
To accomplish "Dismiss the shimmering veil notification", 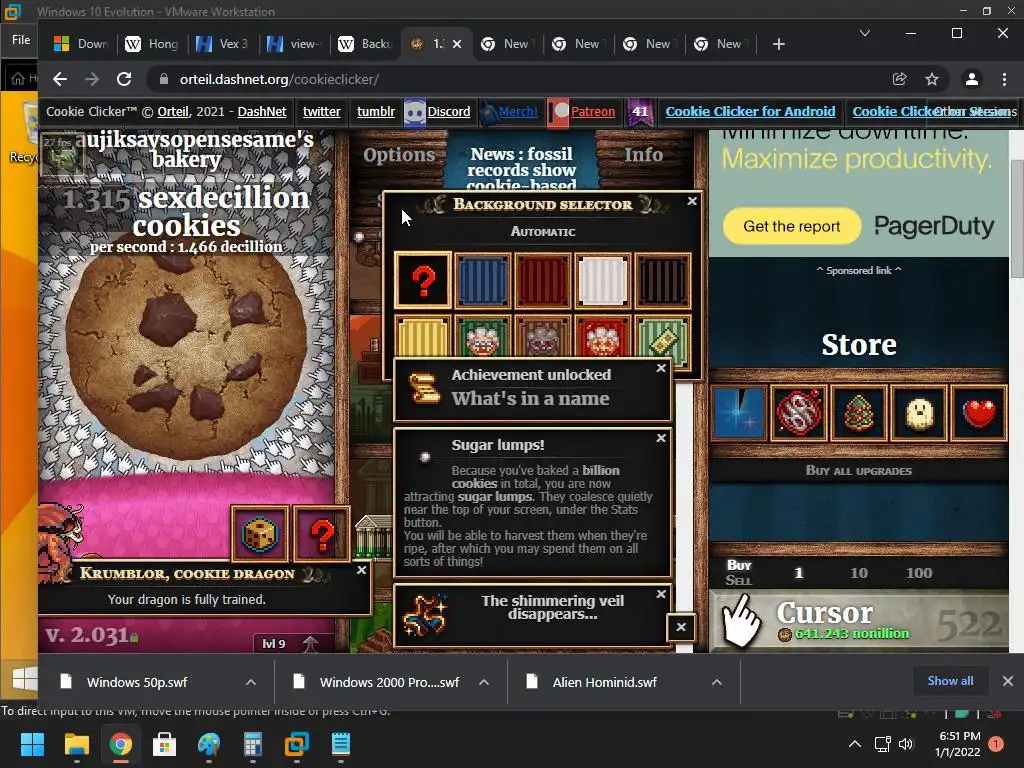I will (661, 594).
